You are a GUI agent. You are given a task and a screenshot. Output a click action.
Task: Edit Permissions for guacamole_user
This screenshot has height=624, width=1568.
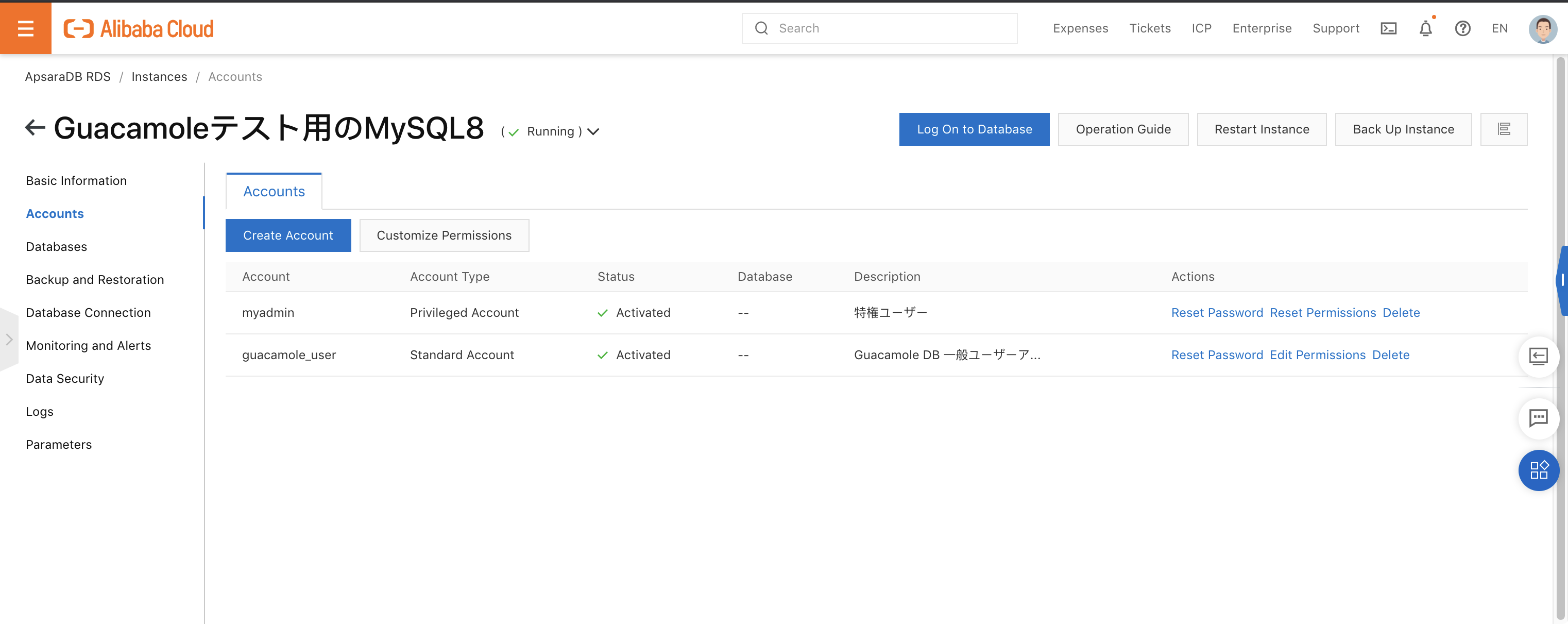pyautogui.click(x=1317, y=355)
